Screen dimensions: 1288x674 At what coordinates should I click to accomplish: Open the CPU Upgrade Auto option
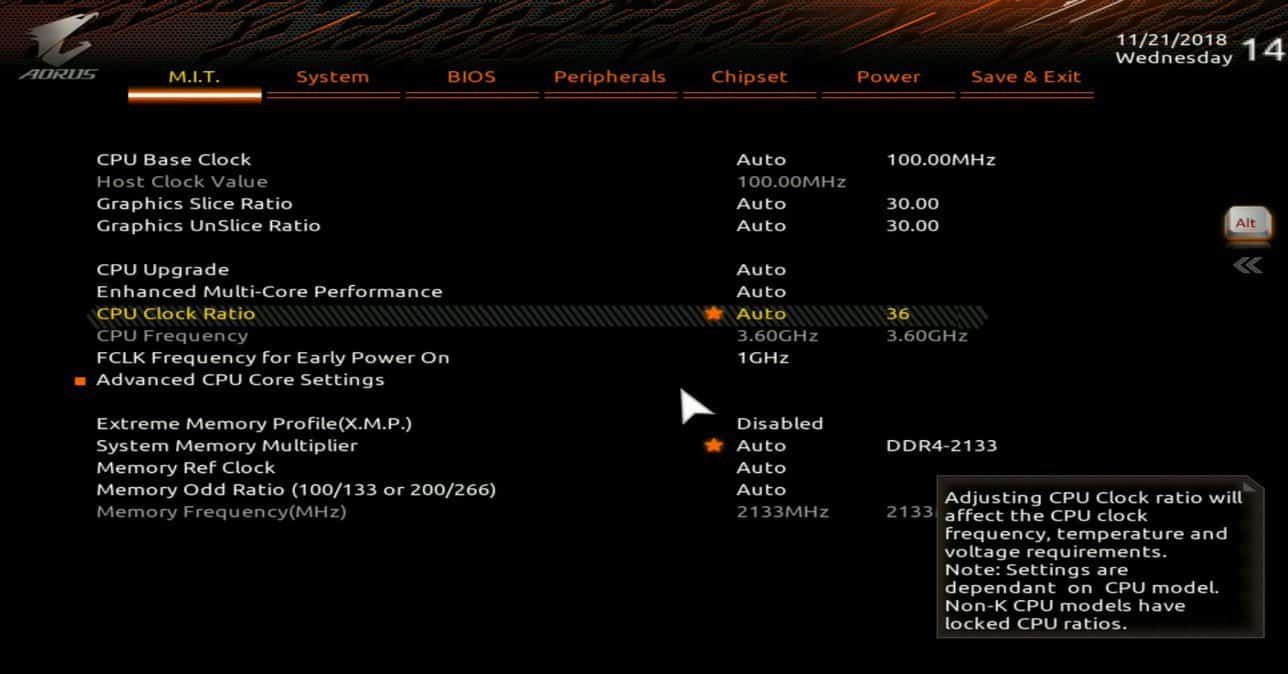tap(761, 270)
